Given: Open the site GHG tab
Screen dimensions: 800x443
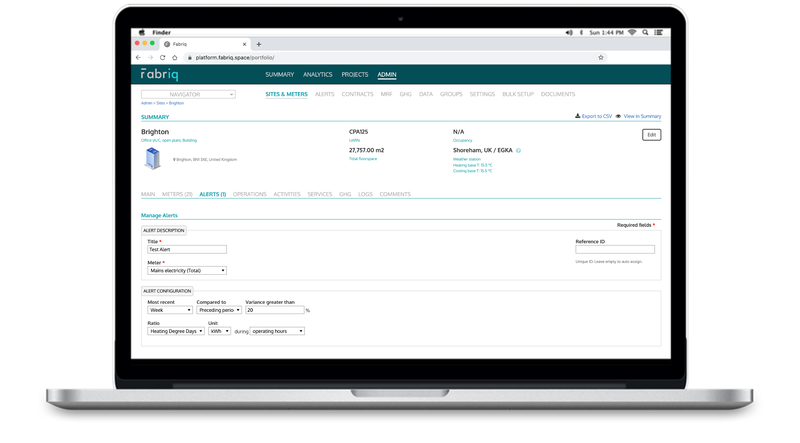Looking at the screenshot, I should coord(345,194).
